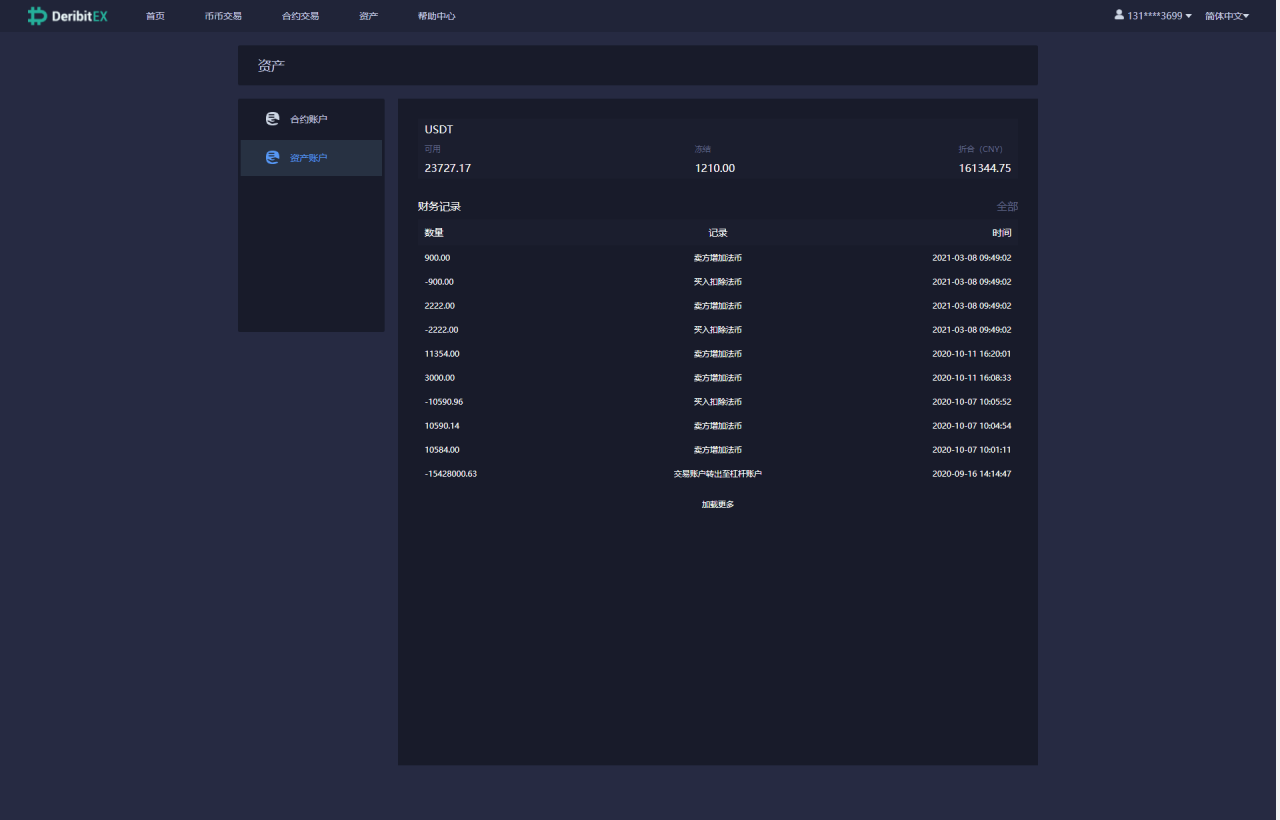The width and height of the screenshot is (1280, 820).
Task: Click the amount -15428000.63
Action: pyautogui.click(x=451, y=474)
